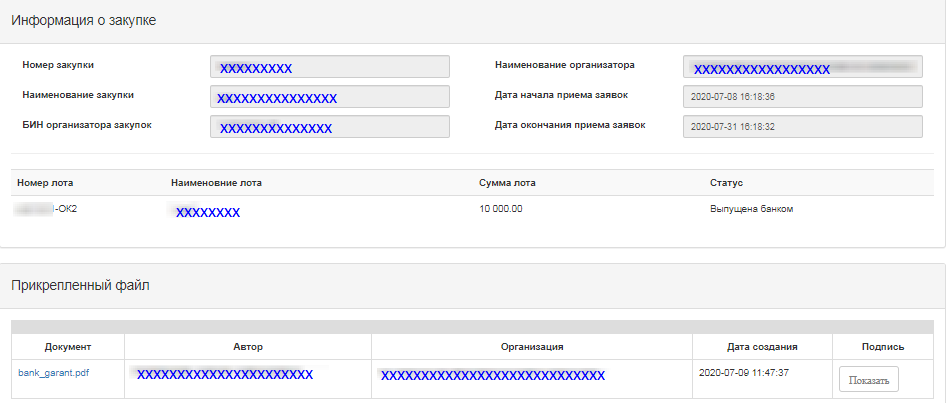946x403 pixels.
Task: Click the Наименовние лота column header
Action: [x=216, y=183]
